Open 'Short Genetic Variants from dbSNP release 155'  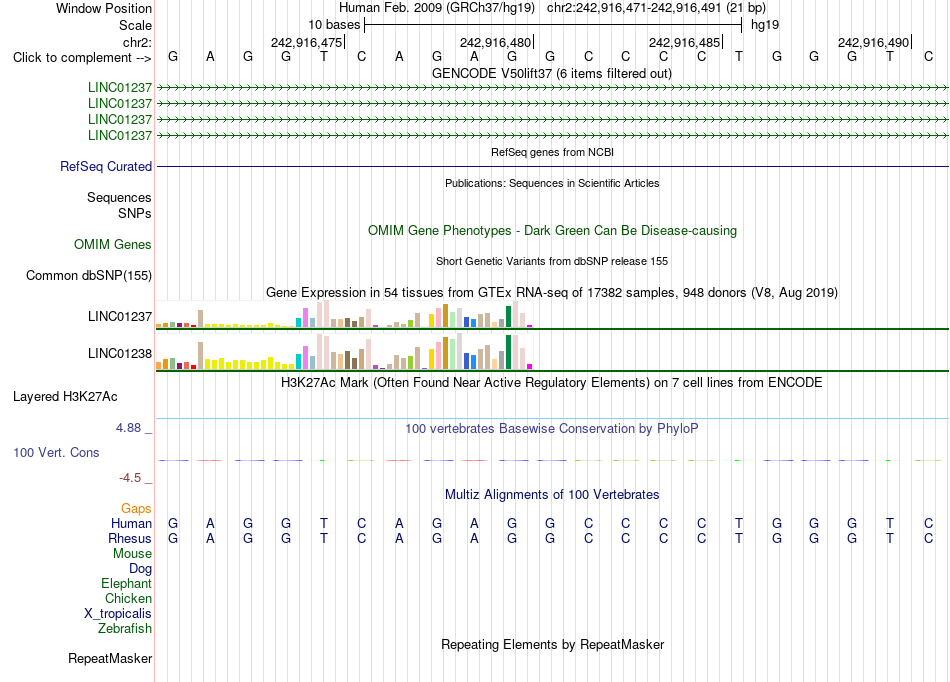click(x=552, y=261)
